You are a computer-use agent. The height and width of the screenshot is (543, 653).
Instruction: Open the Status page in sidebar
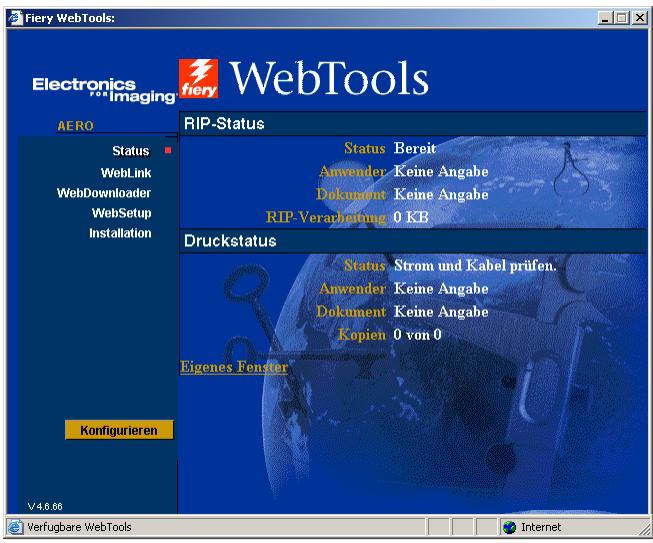tap(131, 151)
